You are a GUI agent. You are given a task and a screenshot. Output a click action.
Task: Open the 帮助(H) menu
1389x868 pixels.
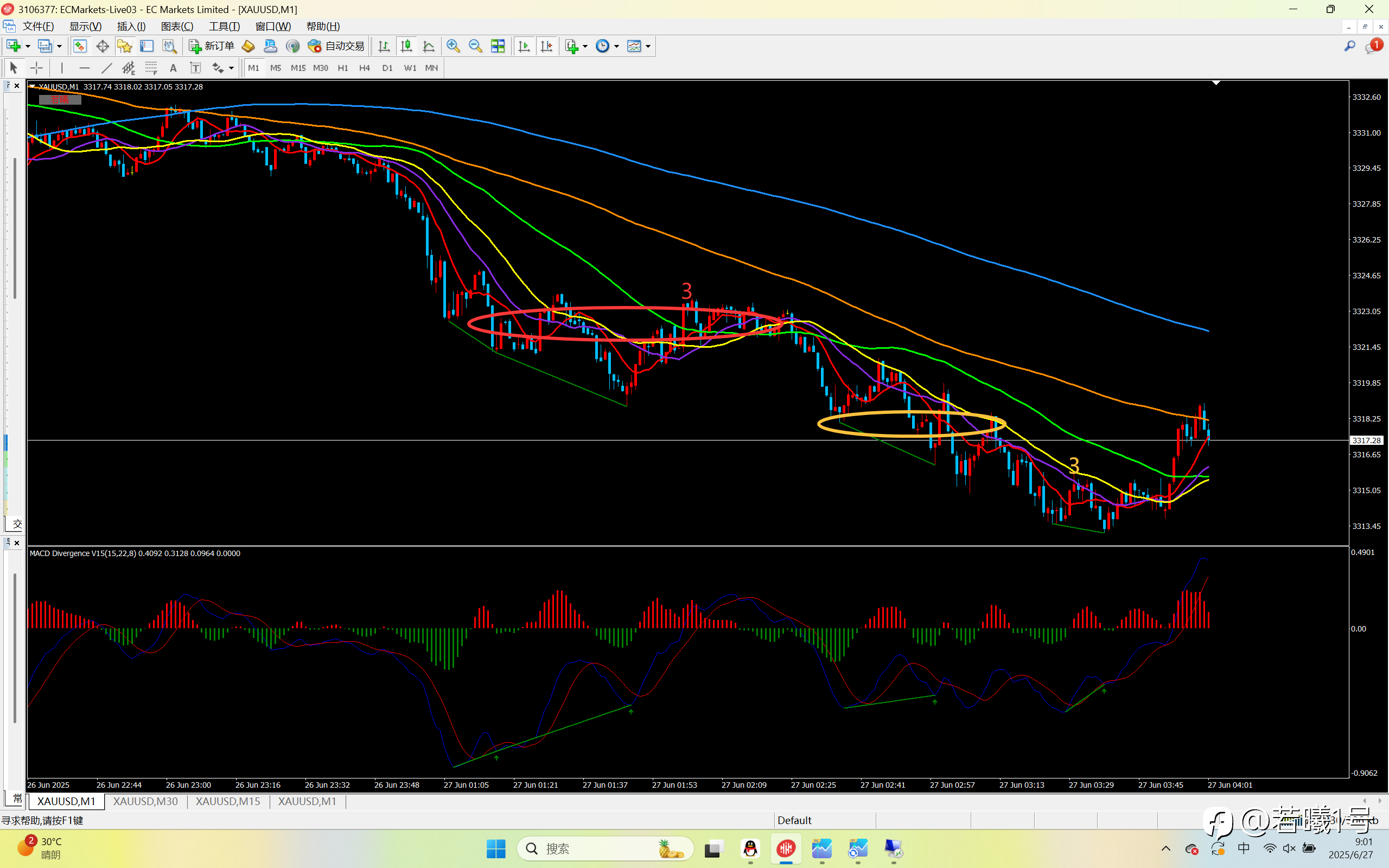pyautogui.click(x=323, y=27)
